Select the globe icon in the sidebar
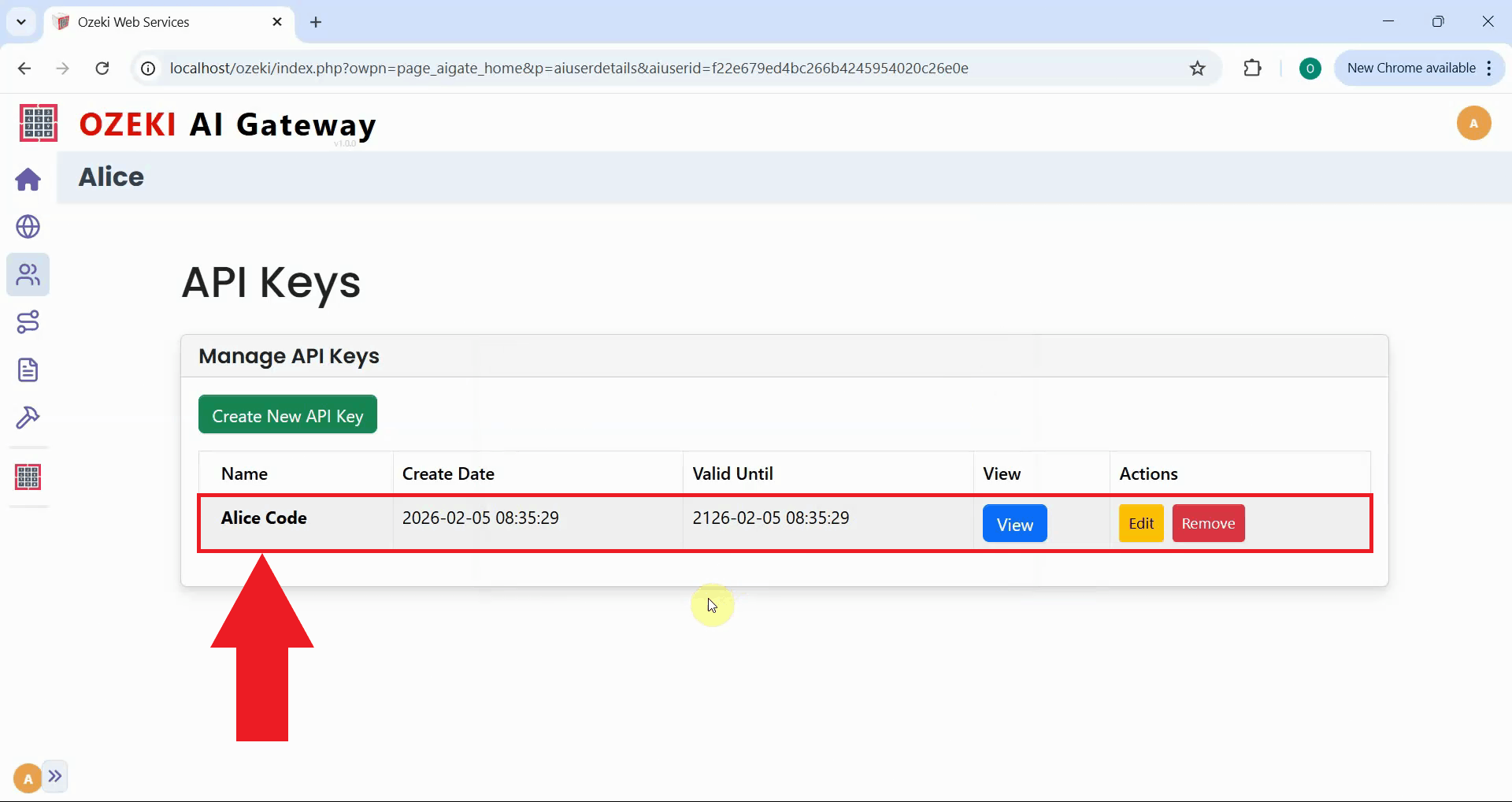 pyautogui.click(x=28, y=227)
